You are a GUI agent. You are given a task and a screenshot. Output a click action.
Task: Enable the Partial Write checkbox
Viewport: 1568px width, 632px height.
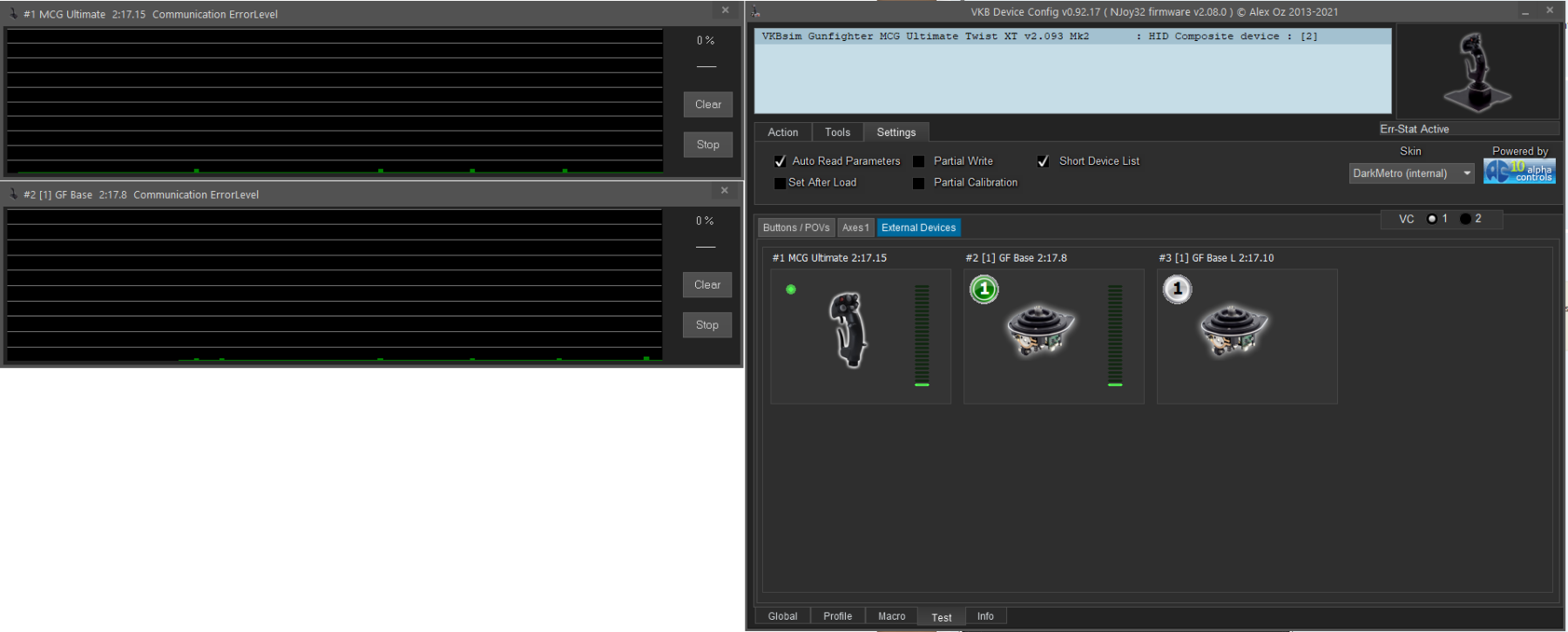(x=918, y=161)
